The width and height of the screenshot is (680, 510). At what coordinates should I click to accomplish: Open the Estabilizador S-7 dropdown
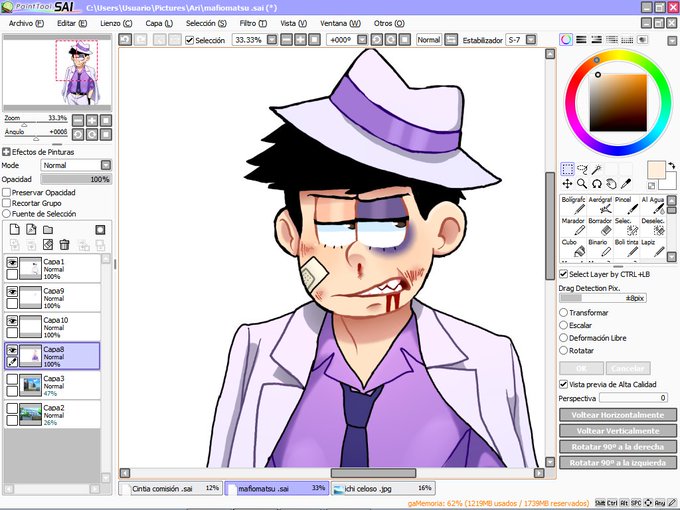click(x=531, y=40)
